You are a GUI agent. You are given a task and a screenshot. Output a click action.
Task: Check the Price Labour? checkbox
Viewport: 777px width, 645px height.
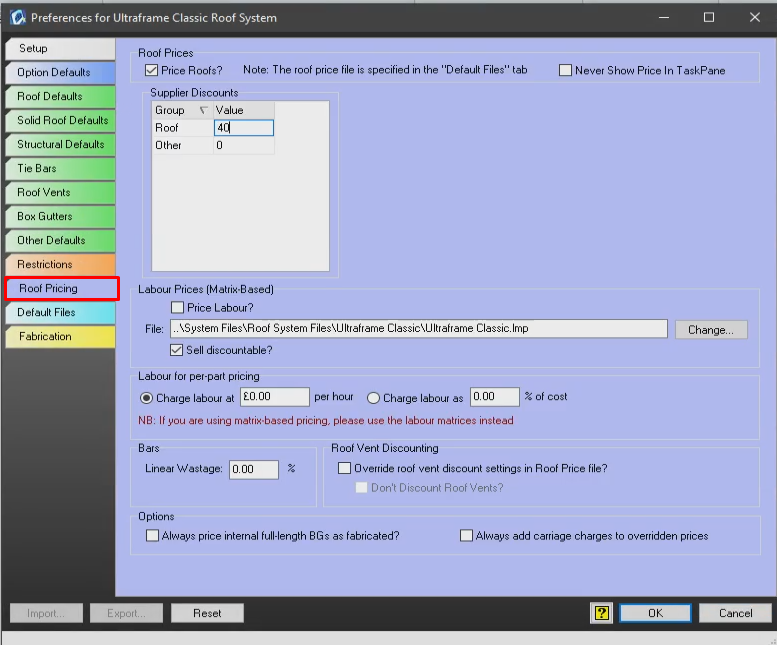[x=177, y=308]
